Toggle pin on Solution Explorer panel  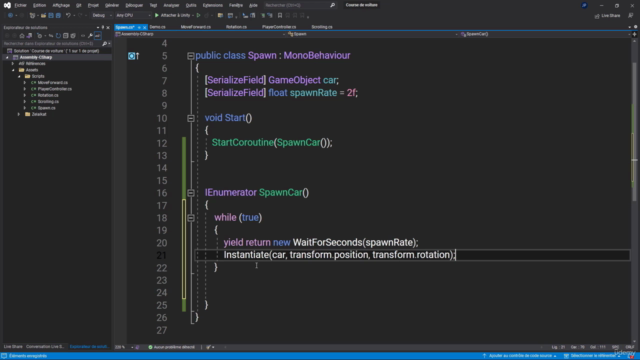[x=103, y=27]
